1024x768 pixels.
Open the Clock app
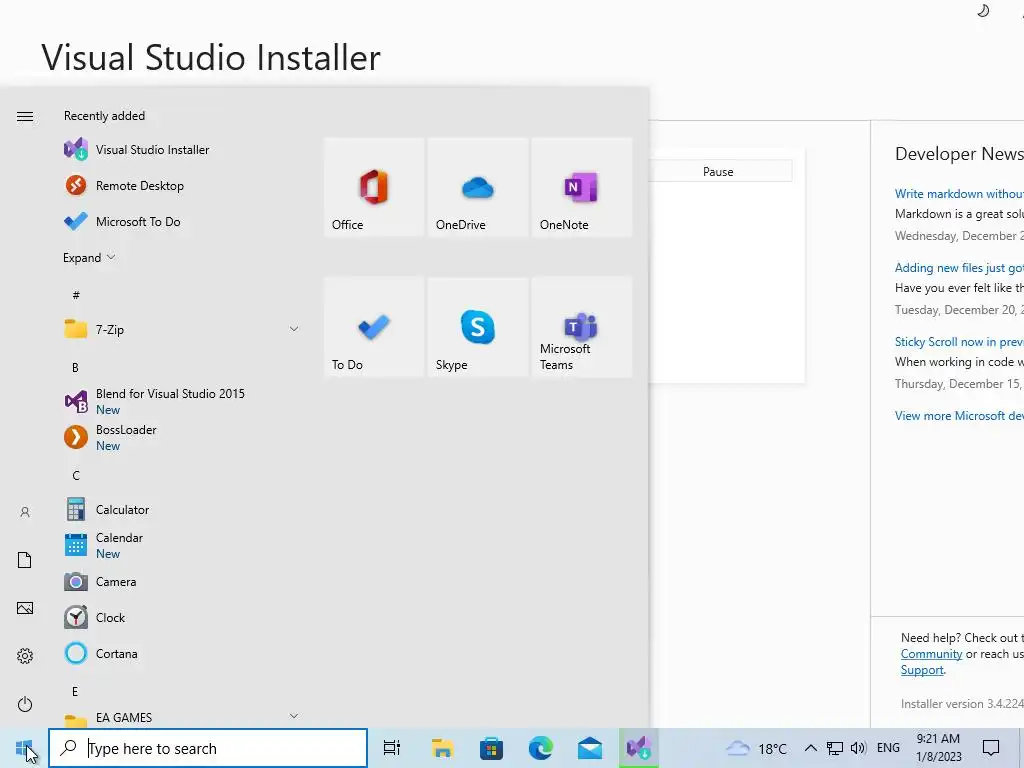click(x=180, y=617)
